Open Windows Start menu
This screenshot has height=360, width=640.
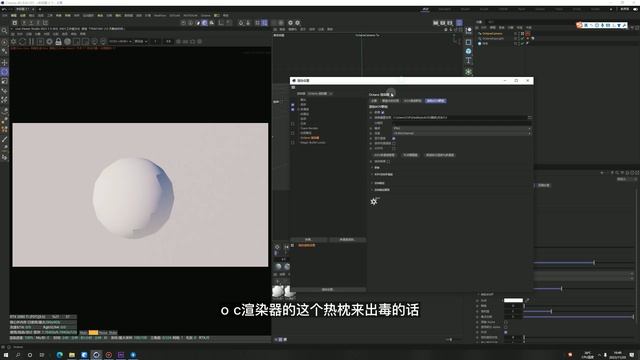click(x=6, y=355)
